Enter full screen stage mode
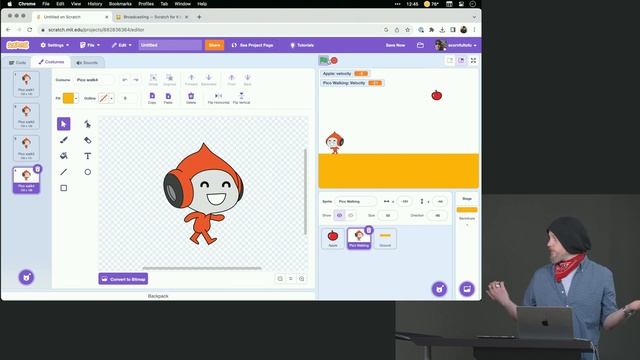640x360 pixels. [473, 60]
